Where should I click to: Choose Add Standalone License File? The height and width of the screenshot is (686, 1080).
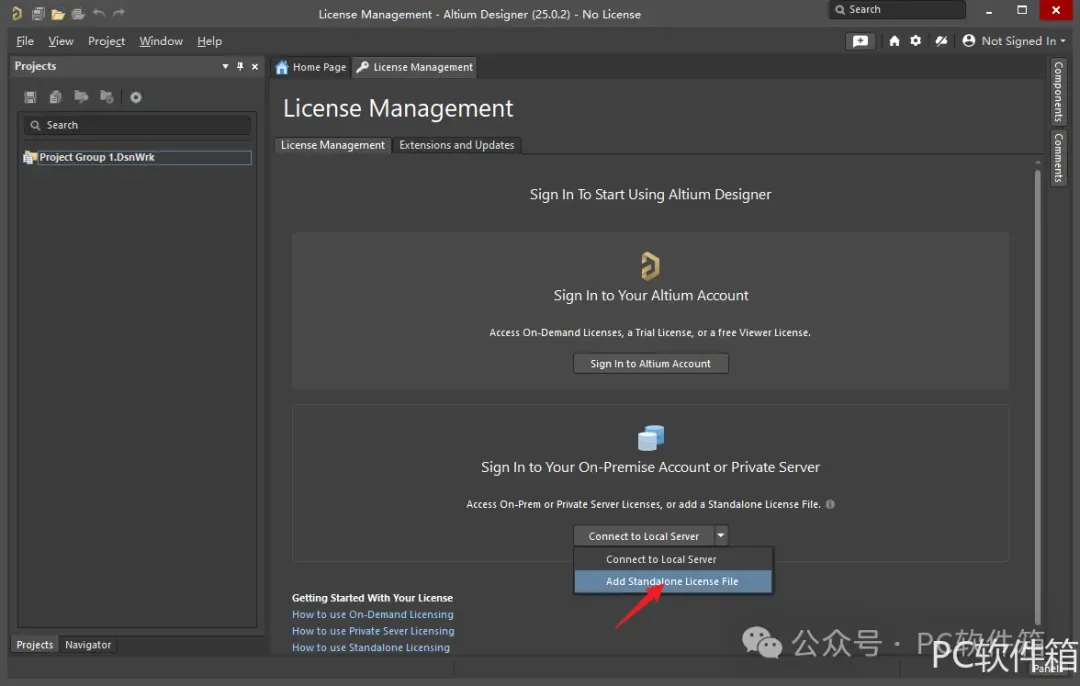tap(673, 581)
